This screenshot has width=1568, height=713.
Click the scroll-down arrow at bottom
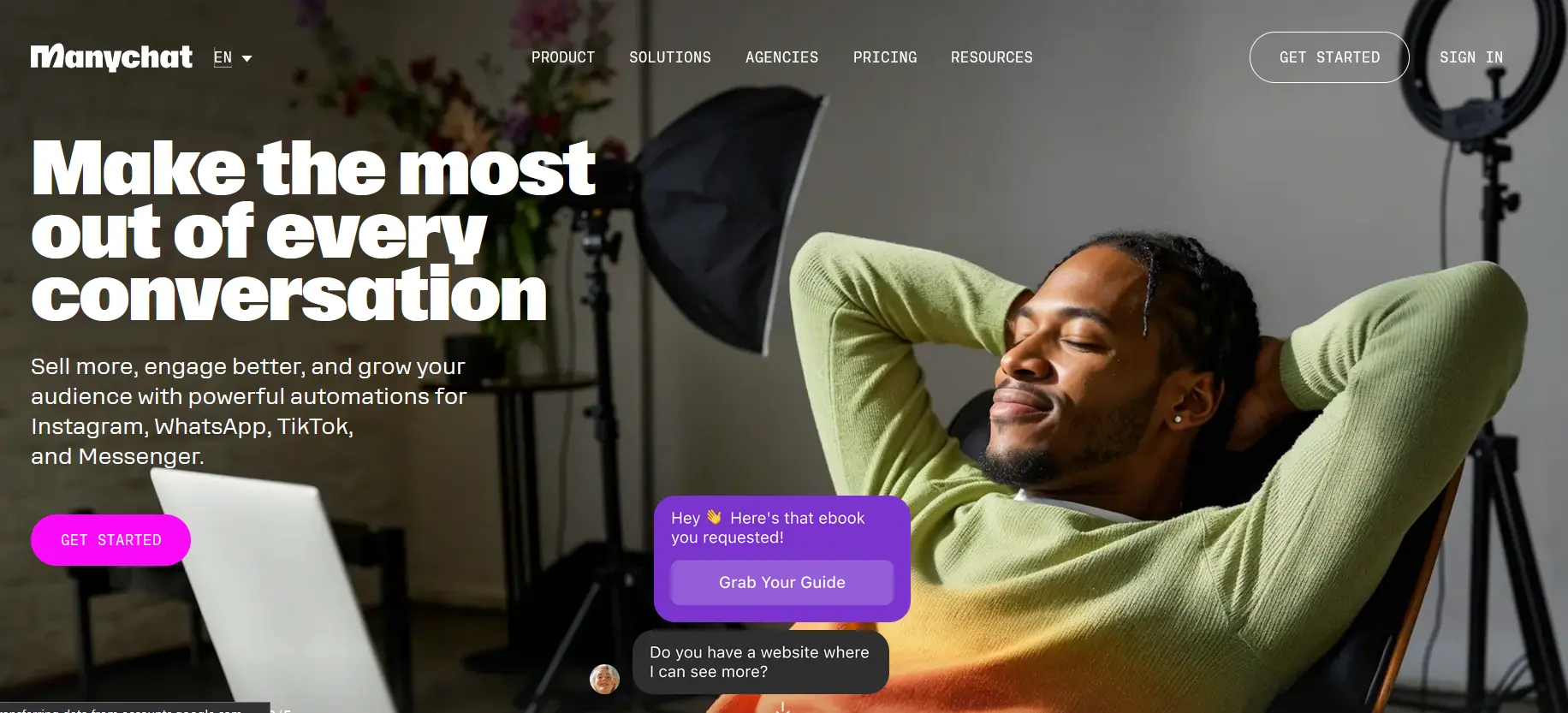click(x=782, y=708)
